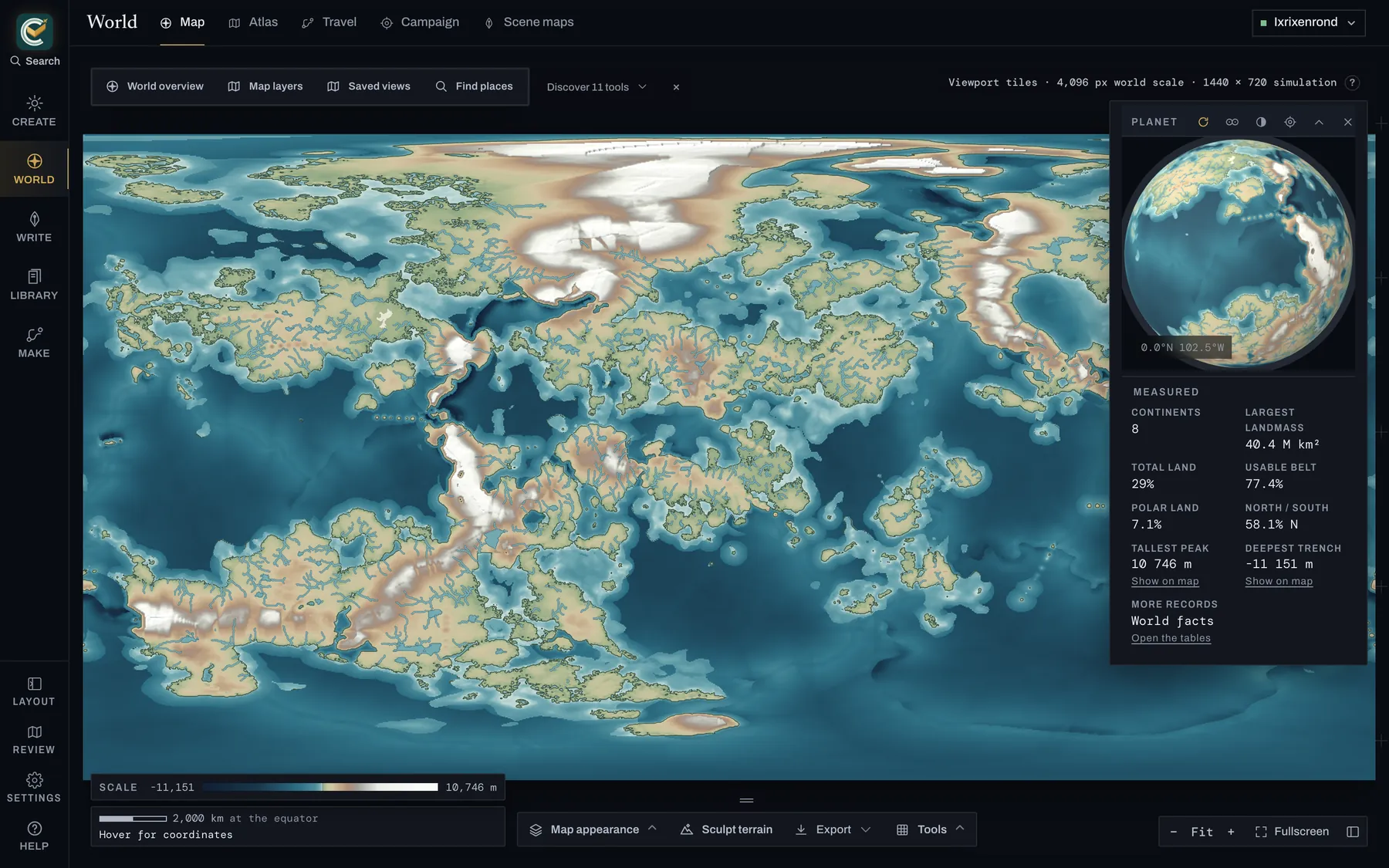Screen dimensions: 1389x868
Task: Open the Review section
Action: (34, 740)
